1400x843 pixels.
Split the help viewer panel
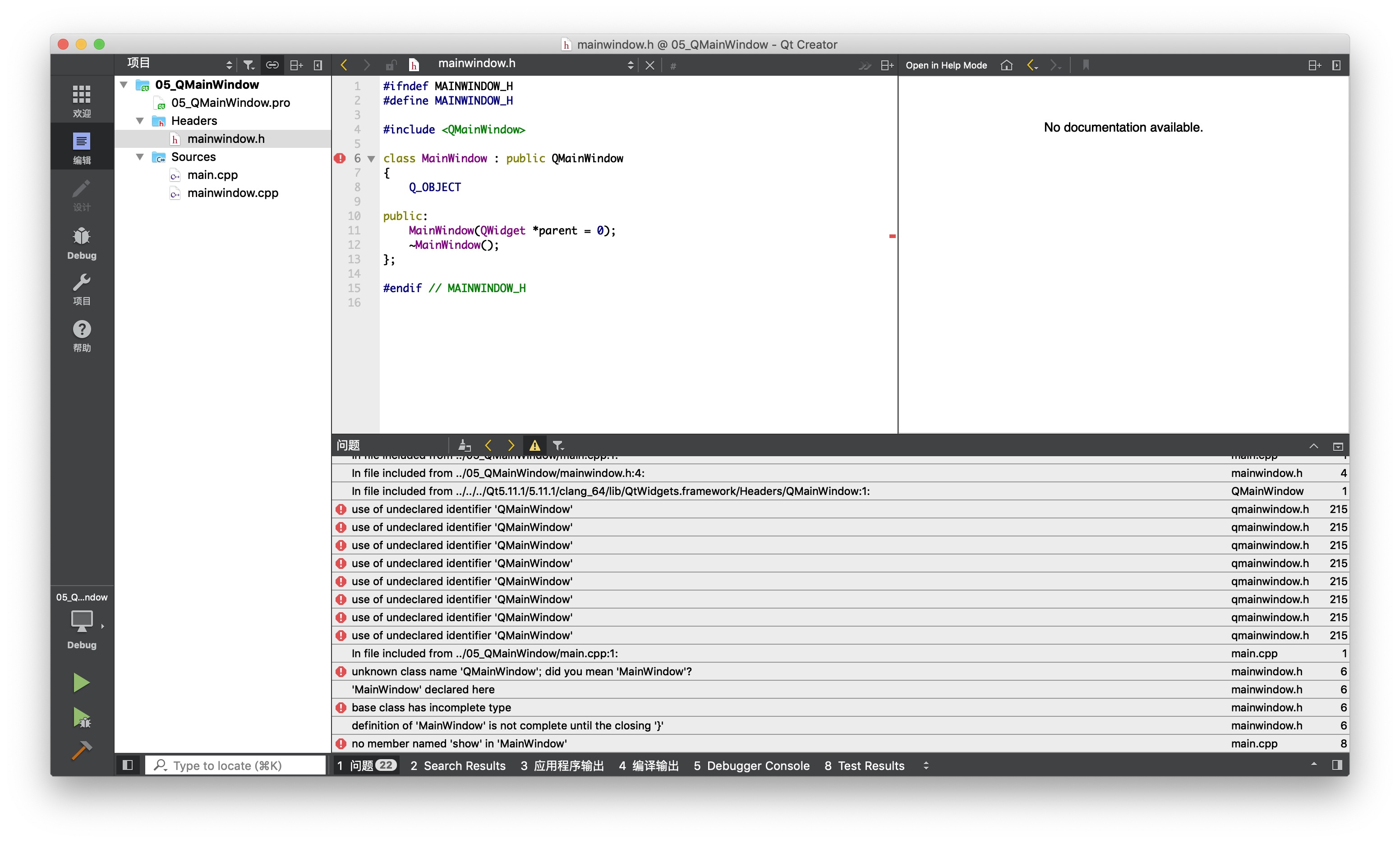click(x=1314, y=65)
